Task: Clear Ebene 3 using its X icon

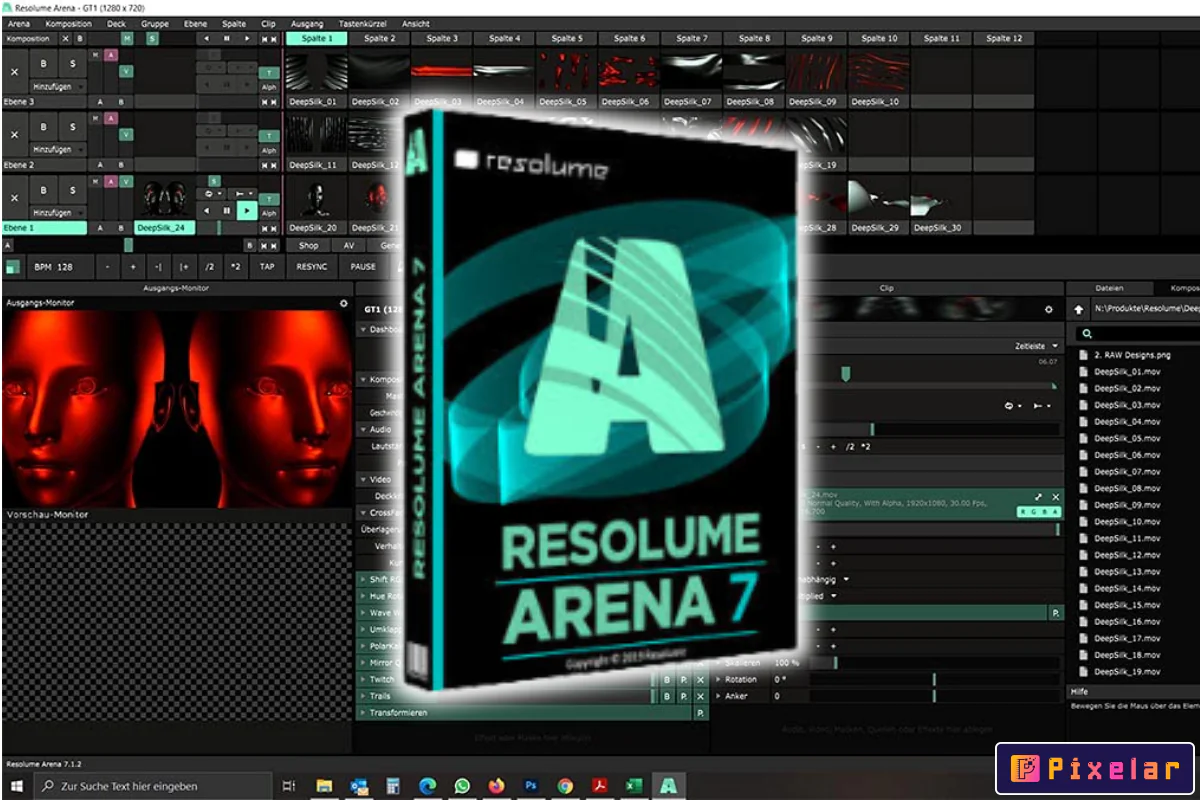Action: 14,72
